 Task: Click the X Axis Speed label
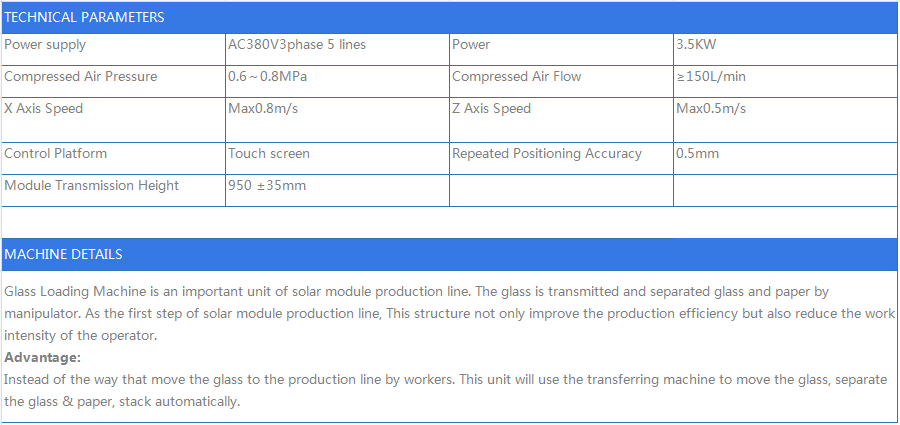[x=44, y=109]
